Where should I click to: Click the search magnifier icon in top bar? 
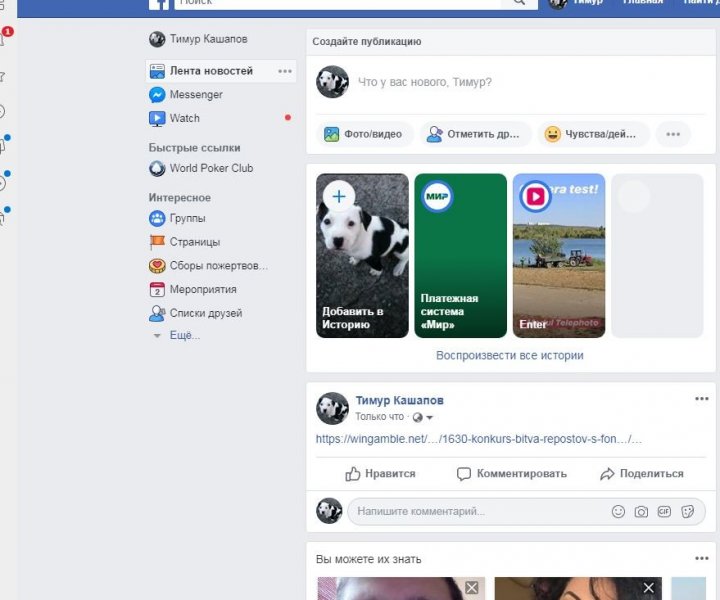(519, 3)
